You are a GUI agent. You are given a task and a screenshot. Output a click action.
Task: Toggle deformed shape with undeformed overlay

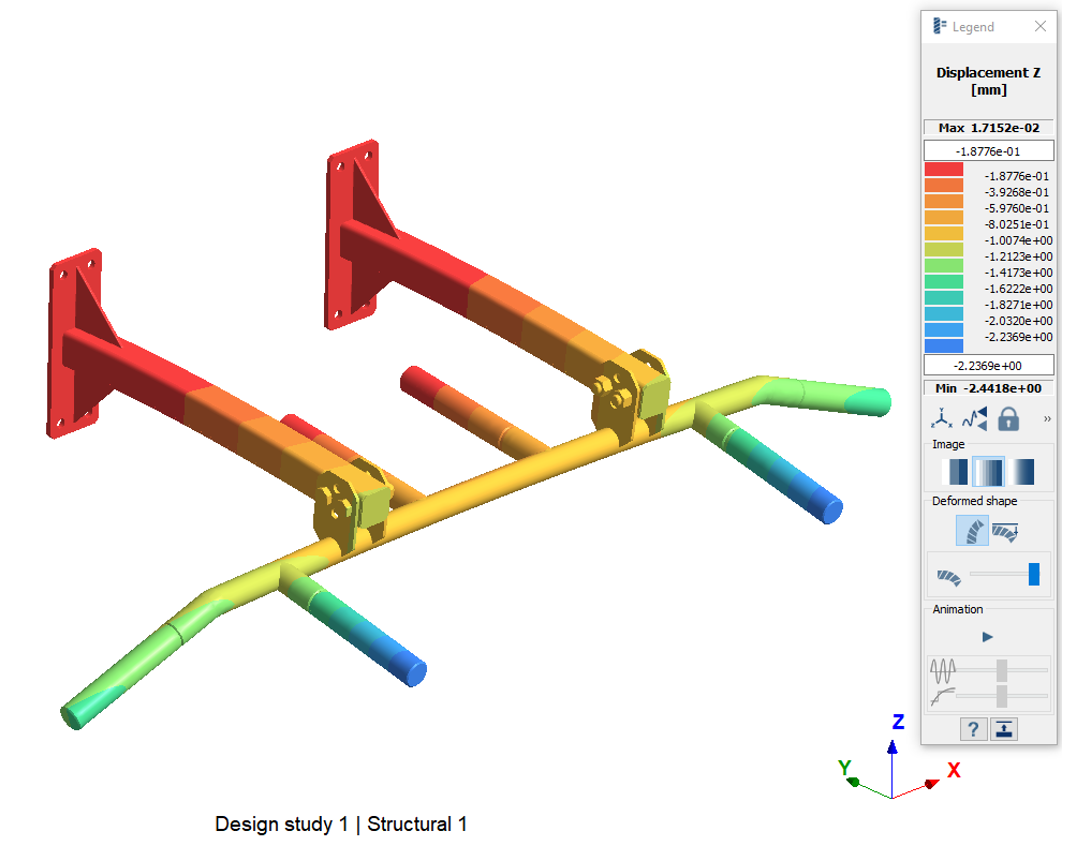click(1005, 531)
